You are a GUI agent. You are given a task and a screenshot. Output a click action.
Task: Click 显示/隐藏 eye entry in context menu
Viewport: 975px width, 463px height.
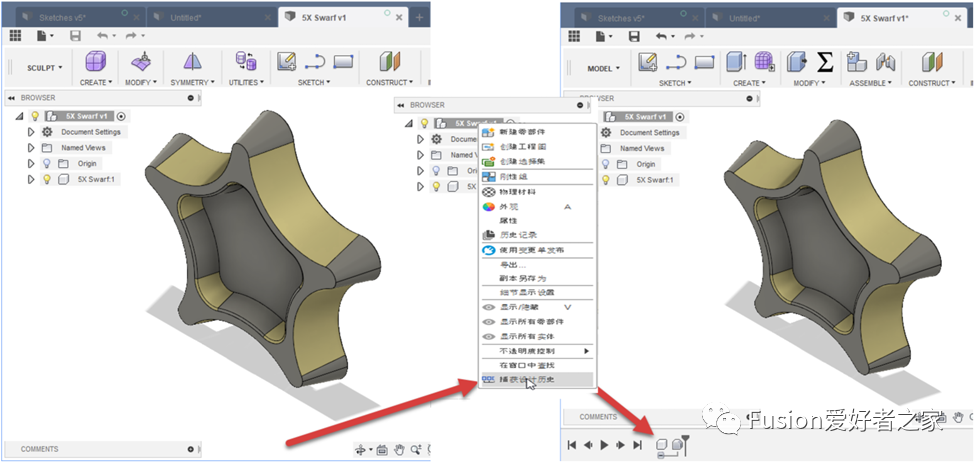click(x=537, y=307)
